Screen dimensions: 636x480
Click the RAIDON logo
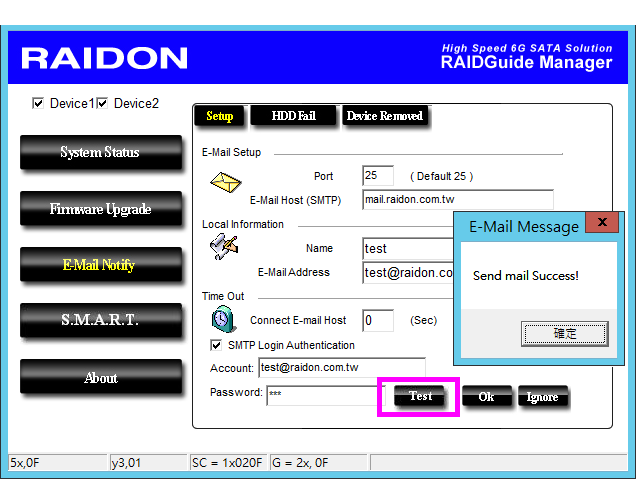104,58
